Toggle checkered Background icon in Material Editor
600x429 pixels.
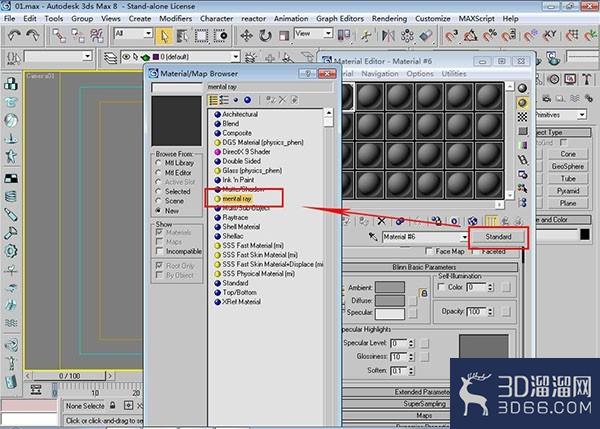522,117
